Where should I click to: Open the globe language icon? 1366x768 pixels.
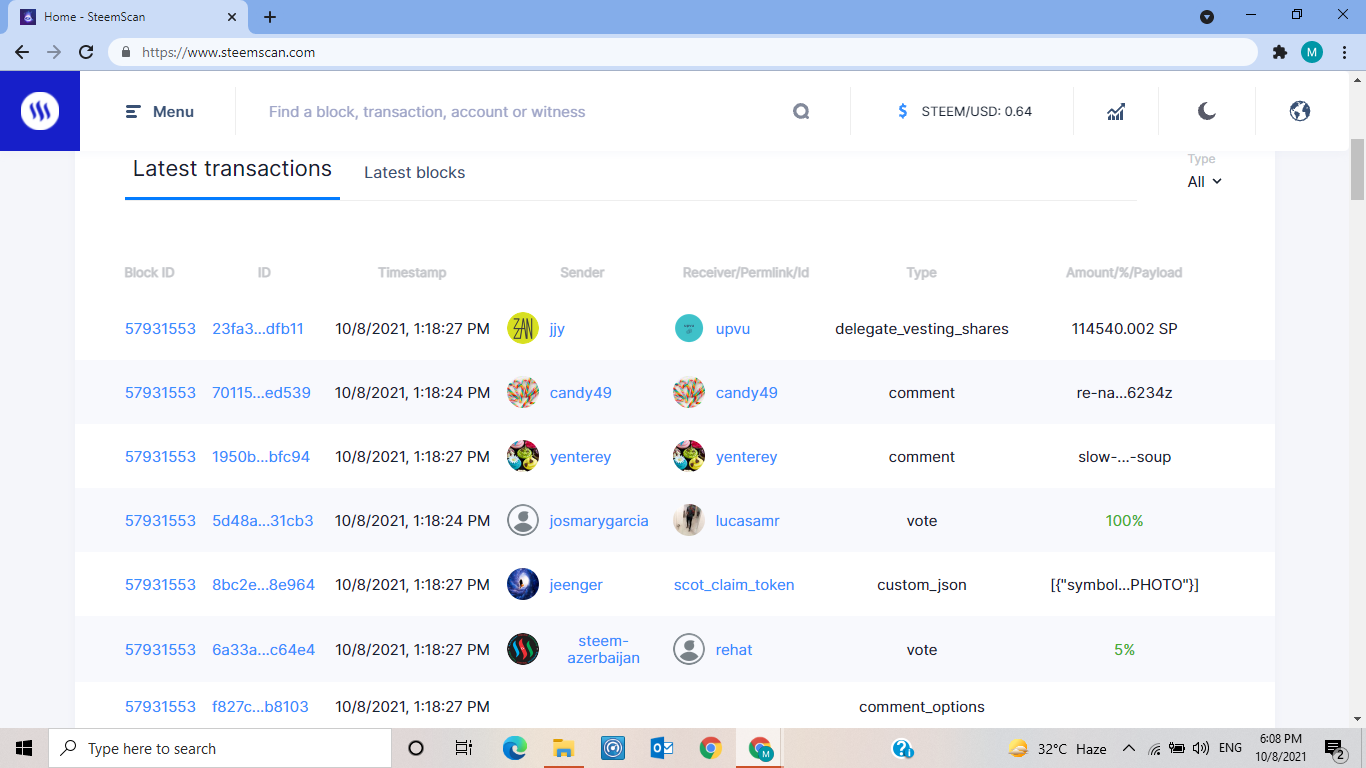1300,111
